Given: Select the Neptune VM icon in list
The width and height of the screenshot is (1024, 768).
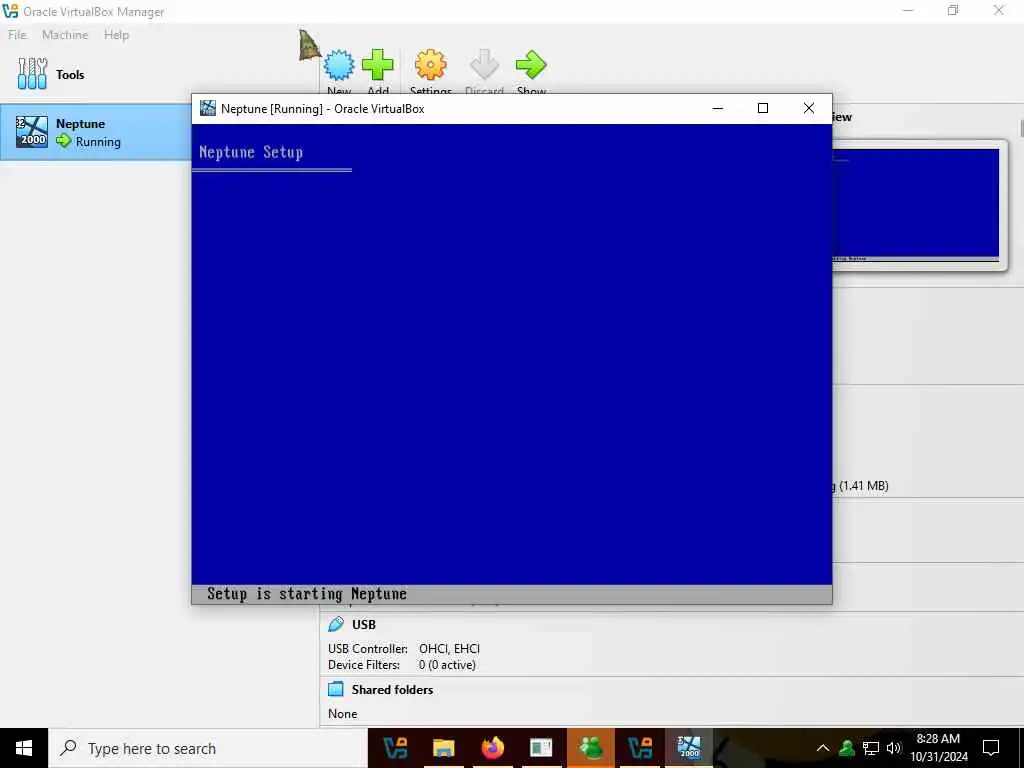Looking at the screenshot, I should pyautogui.click(x=32, y=132).
